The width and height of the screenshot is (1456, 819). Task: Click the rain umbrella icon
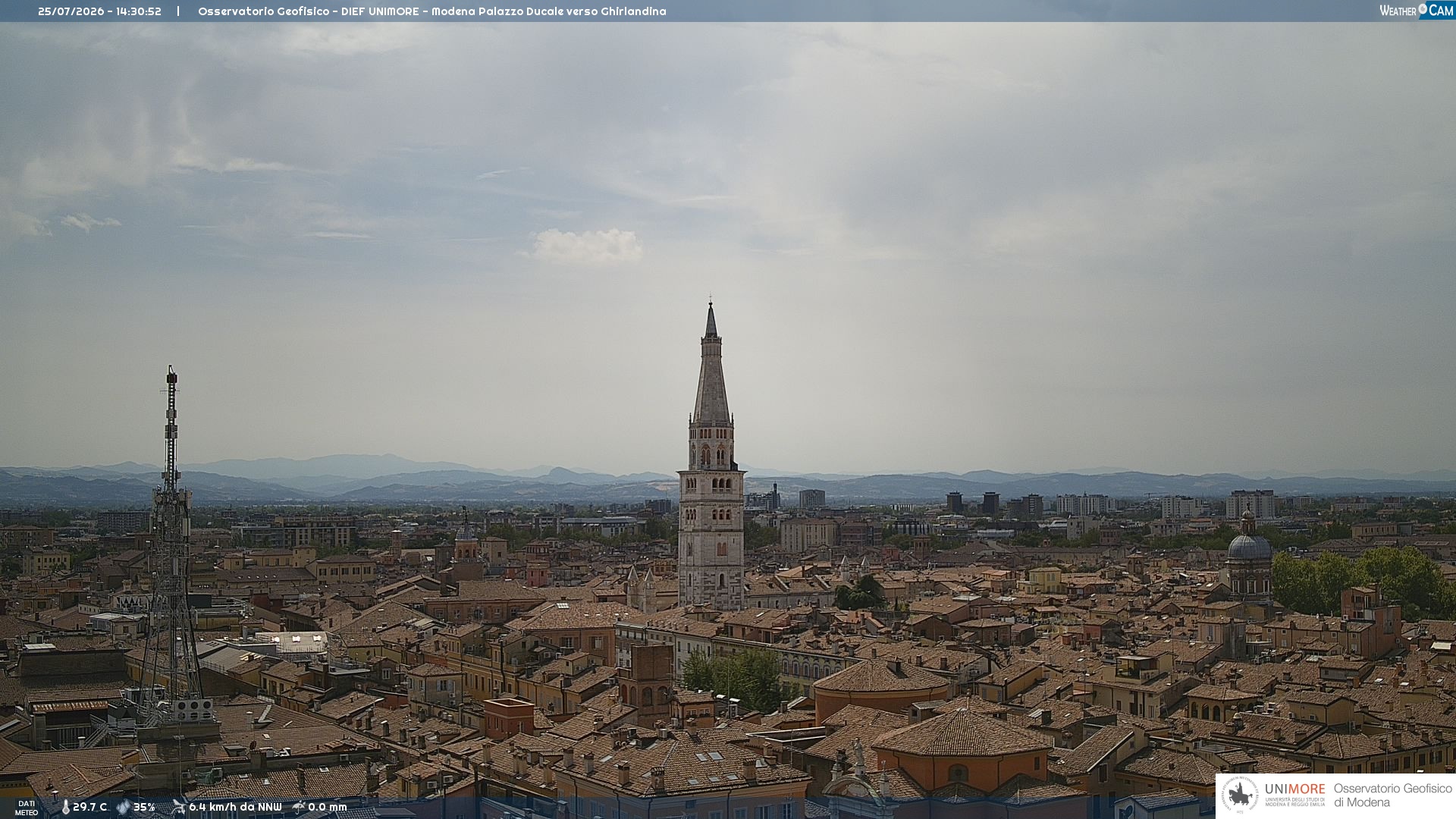(x=299, y=807)
